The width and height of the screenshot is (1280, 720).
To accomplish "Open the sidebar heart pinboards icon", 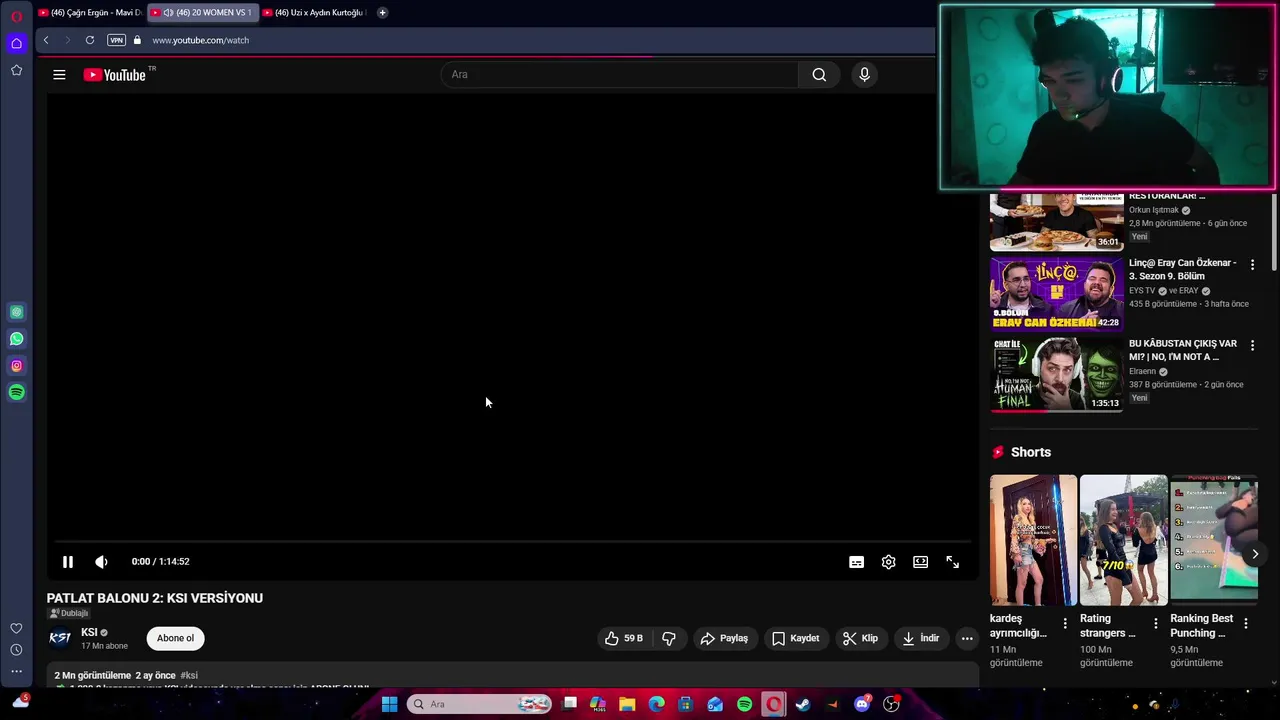I will pos(16,628).
